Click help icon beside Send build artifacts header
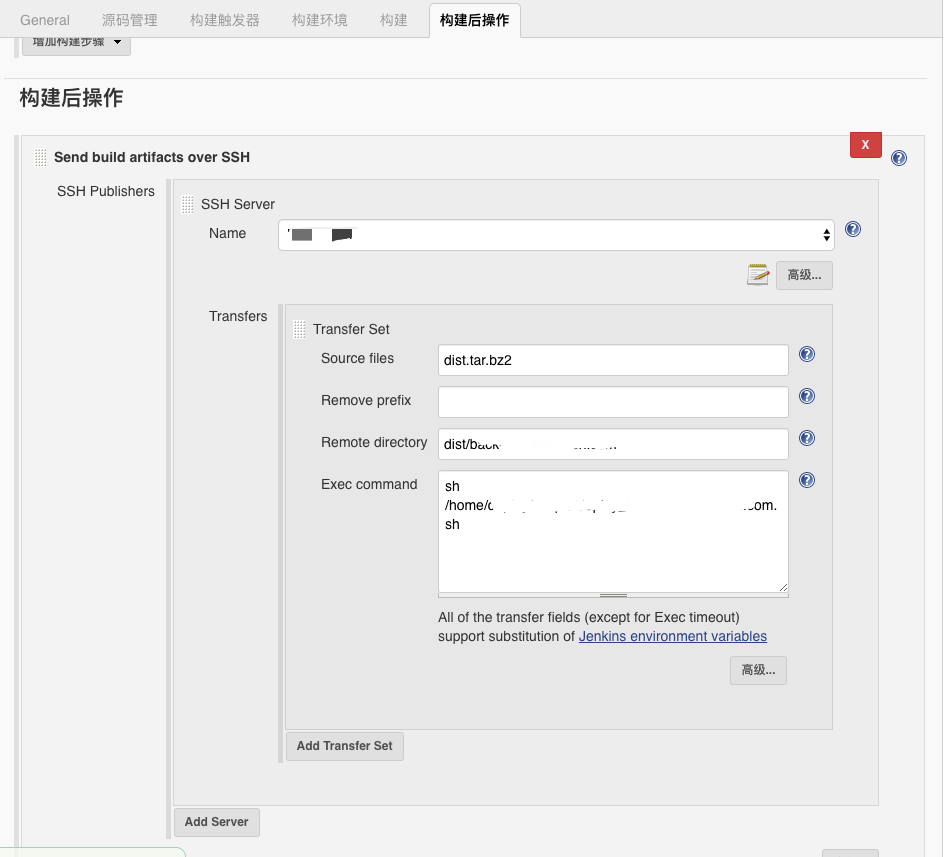The width and height of the screenshot is (945, 857). [x=899, y=158]
